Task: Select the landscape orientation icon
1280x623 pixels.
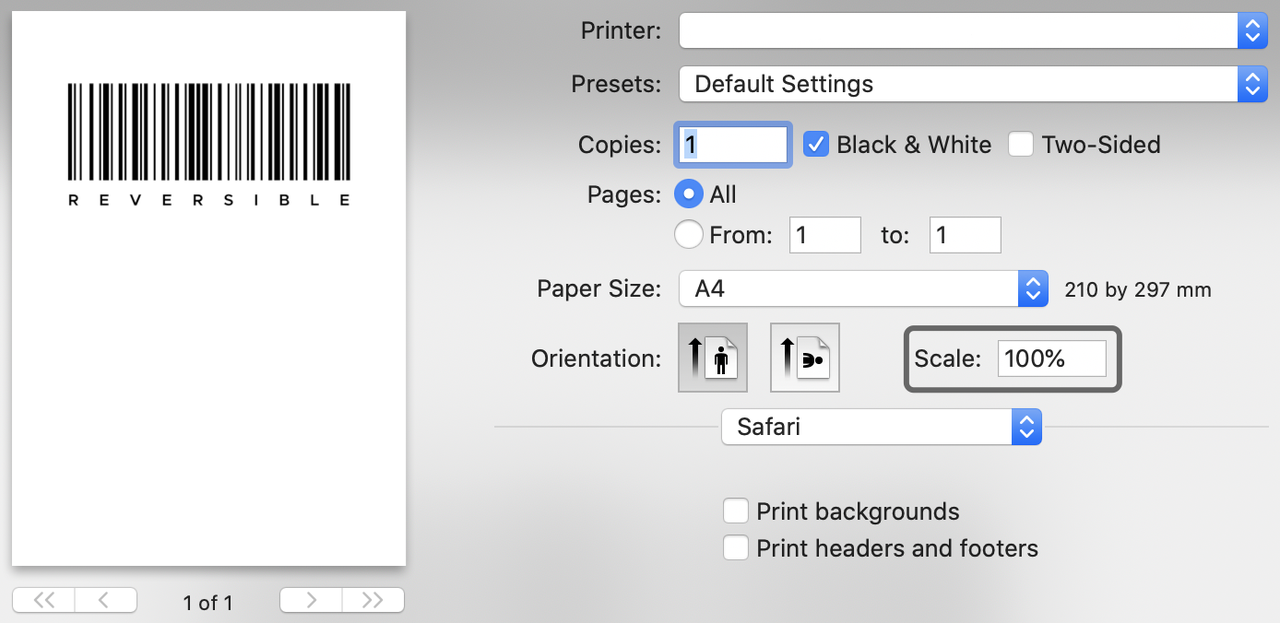Action: tap(804, 357)
